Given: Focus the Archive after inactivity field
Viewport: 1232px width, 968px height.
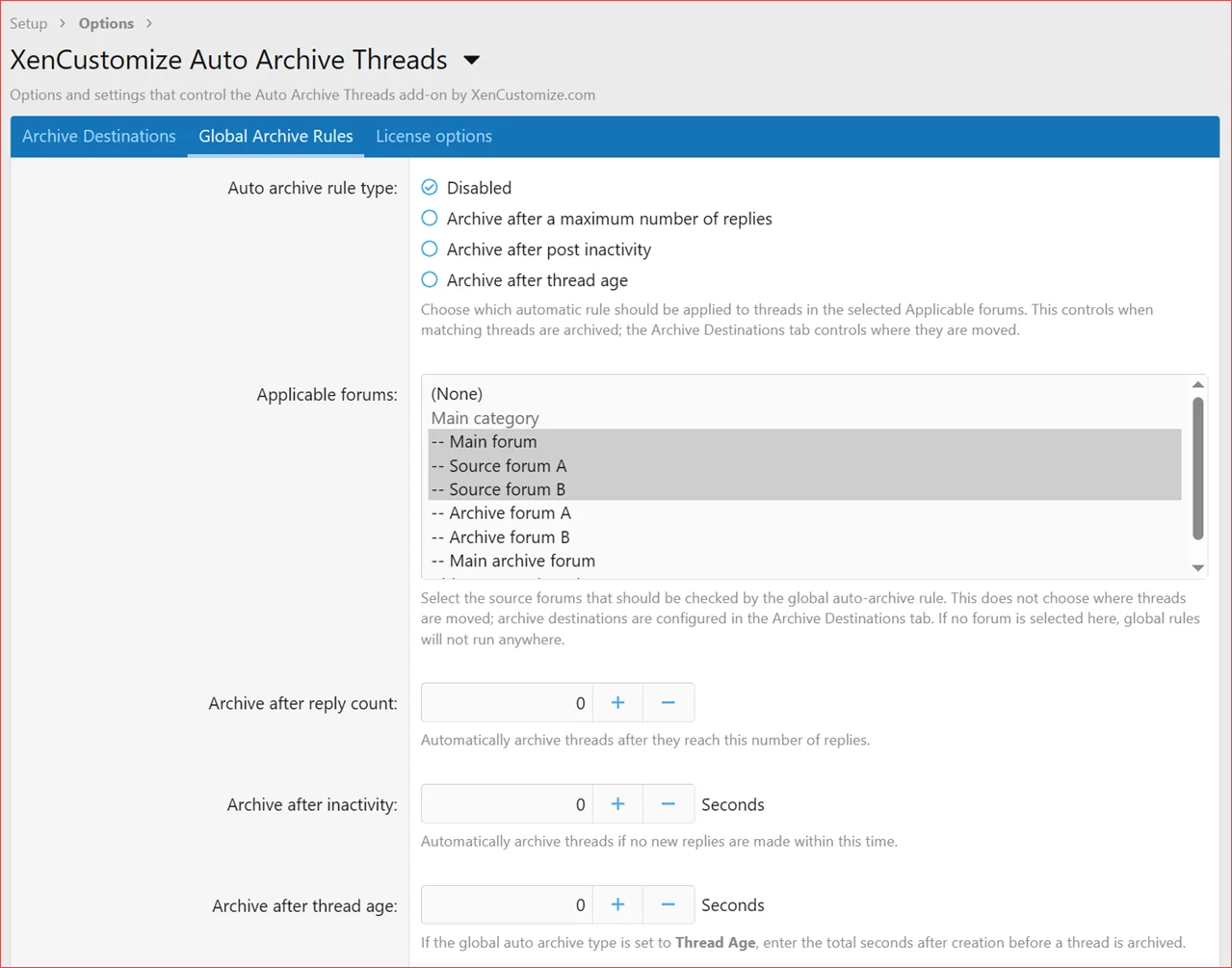Looking at the screenshot, I should 507,804.
